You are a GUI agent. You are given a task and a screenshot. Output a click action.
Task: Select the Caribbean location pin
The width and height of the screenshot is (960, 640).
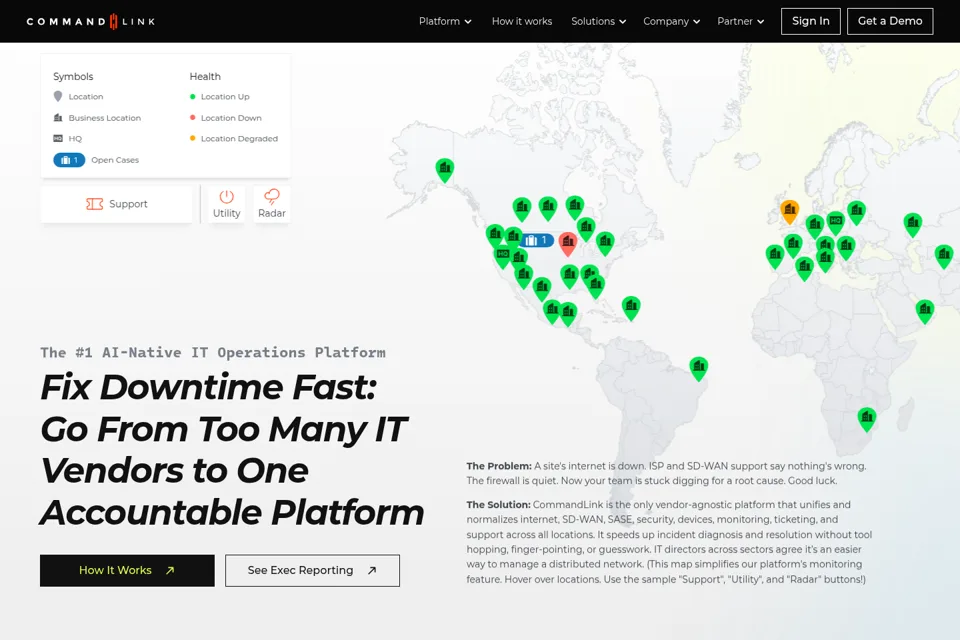tap(631, 308)
